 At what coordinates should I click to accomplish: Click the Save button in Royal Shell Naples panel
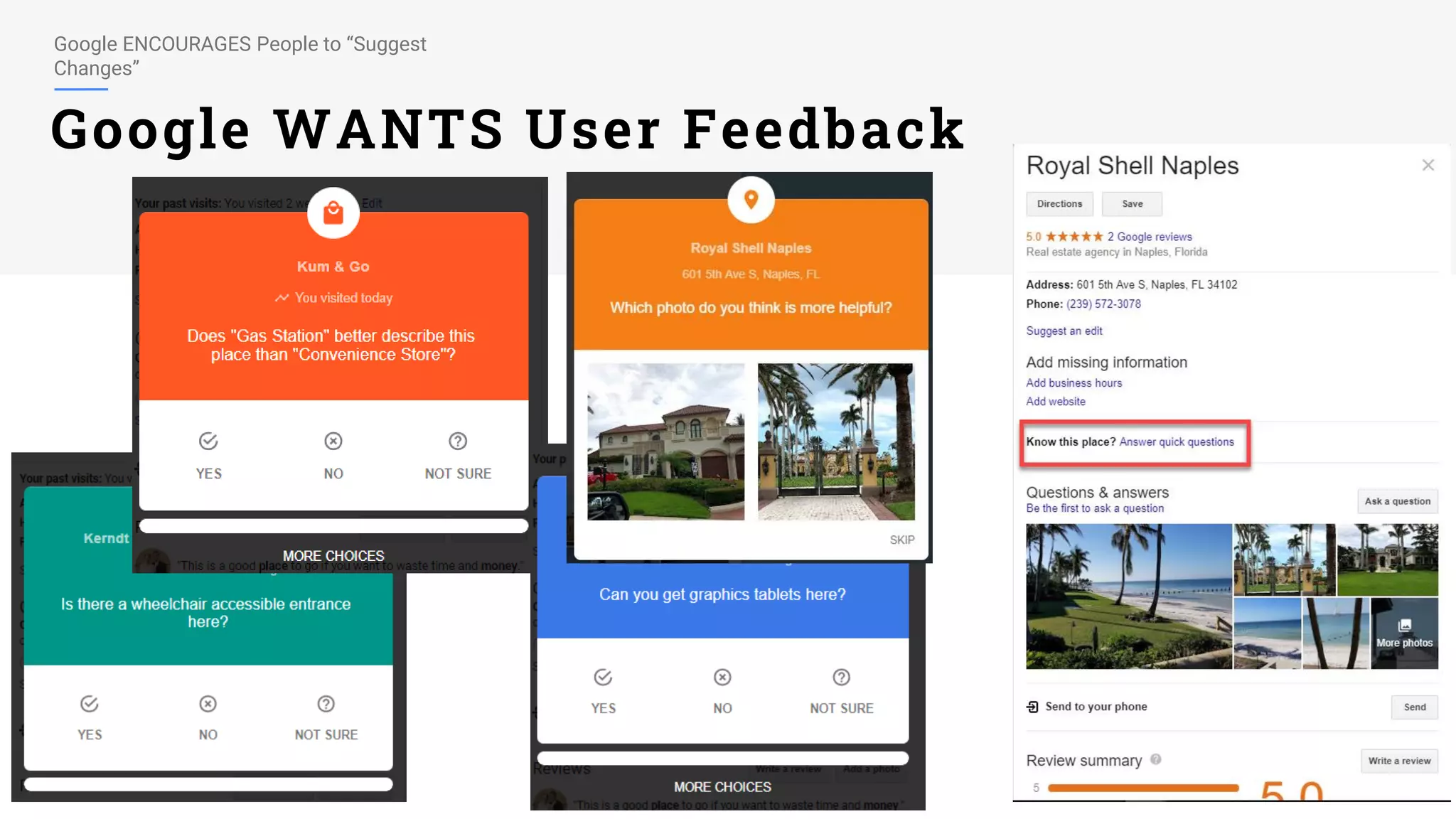[x=1133, y=204]
